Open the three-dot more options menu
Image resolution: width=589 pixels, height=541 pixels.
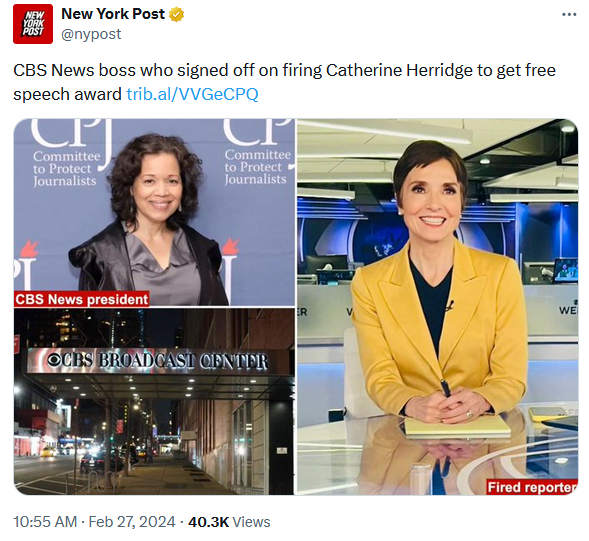pyautogui.click(x=569, y=15)
